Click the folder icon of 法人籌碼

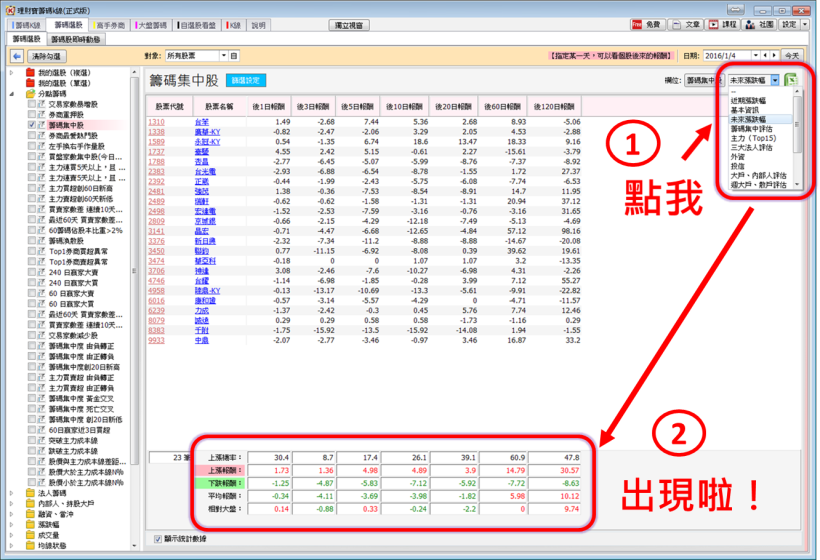point(30,493)
